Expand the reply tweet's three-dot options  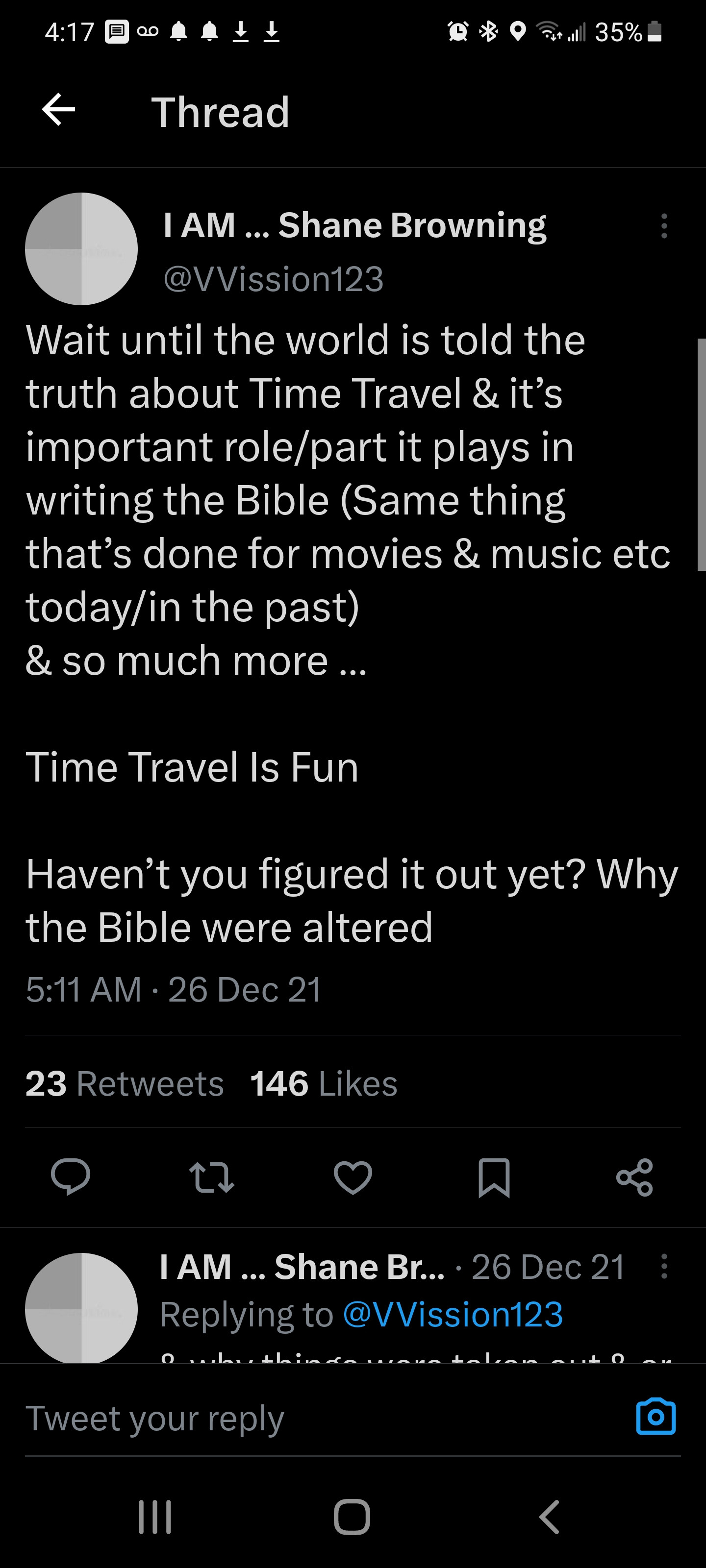click(x=664, y=1267)
